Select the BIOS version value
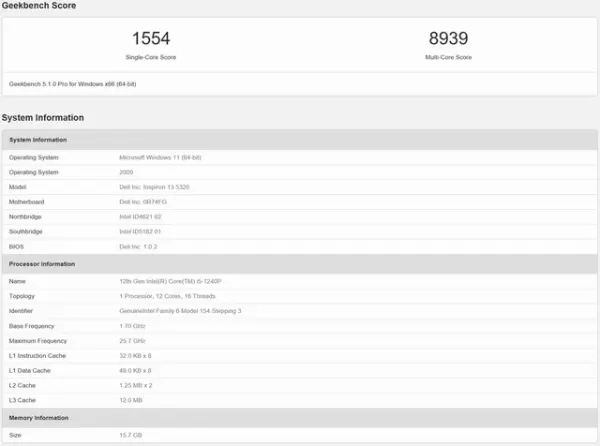The image size is (600, 446). pyautogui.click(x=139, y=246)
